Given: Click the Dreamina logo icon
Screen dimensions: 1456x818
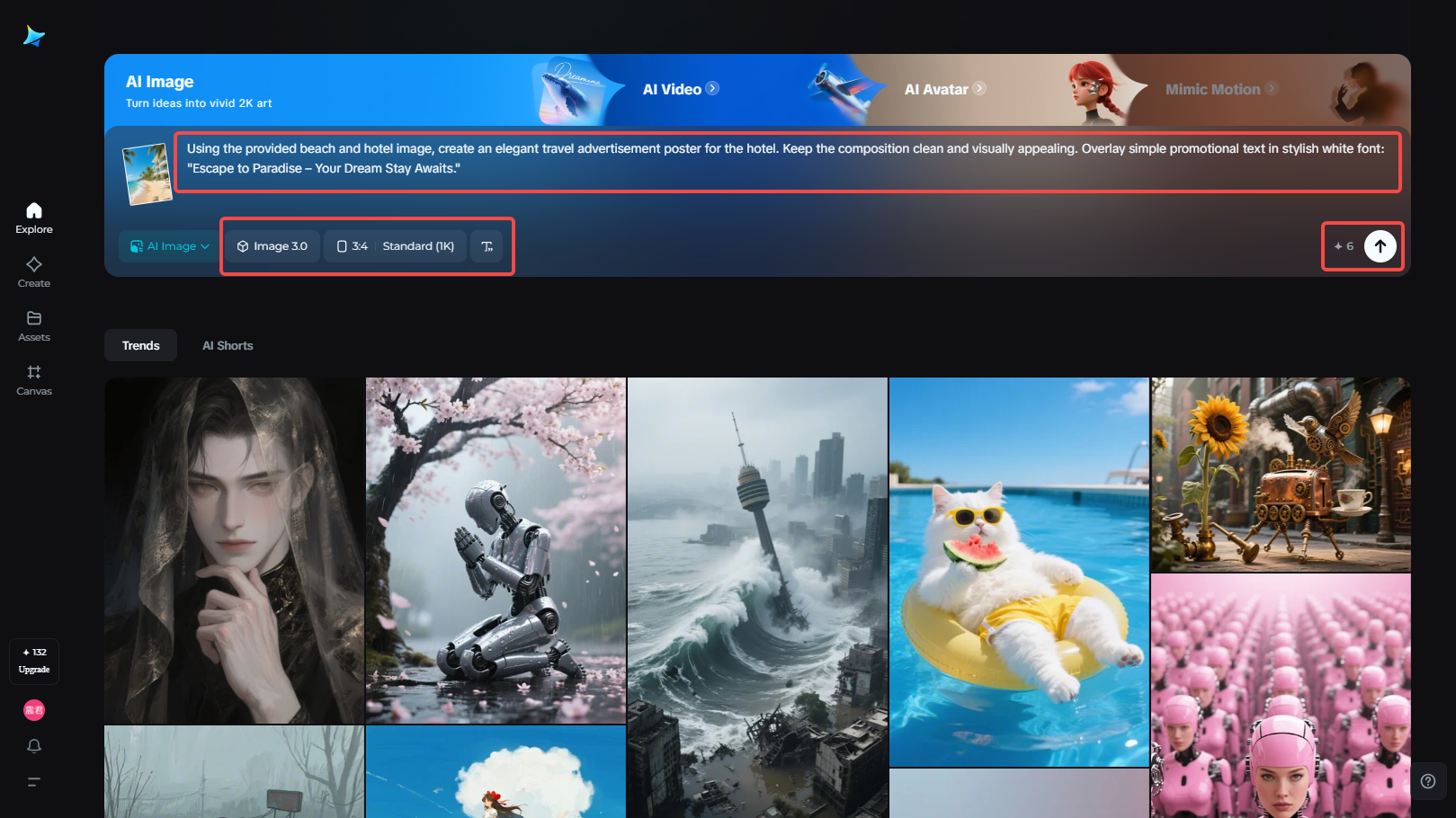Looking at the screenshot, I should pyautogui.click(x=34, y=36).
